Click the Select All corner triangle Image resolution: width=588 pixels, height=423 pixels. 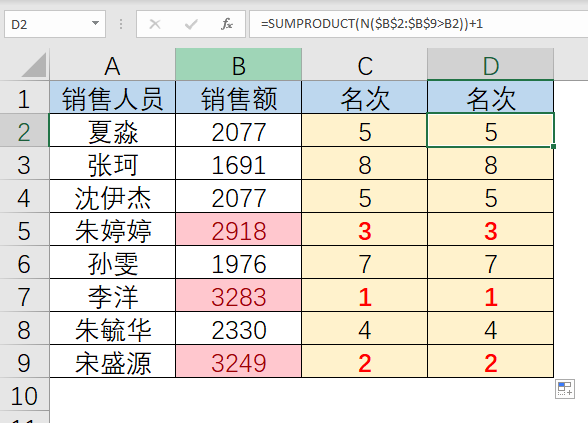coord(34,64)
